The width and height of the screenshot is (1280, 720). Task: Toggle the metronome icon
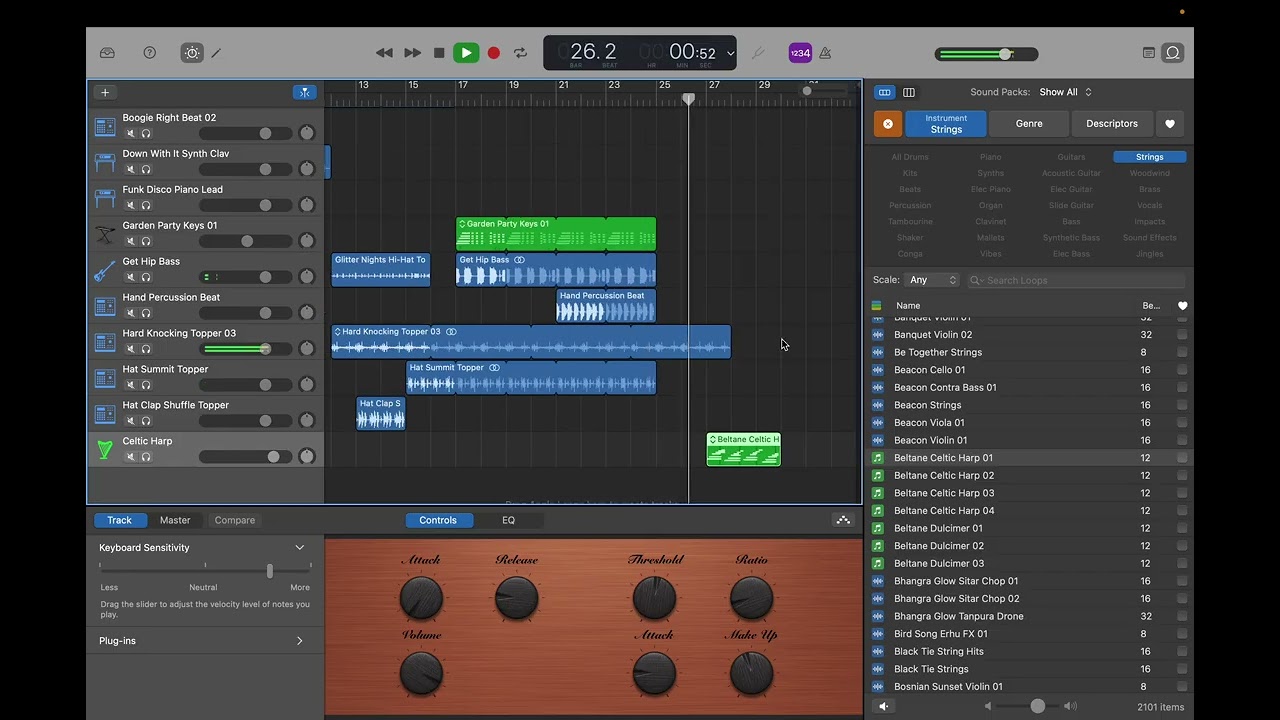coord(825,53)
